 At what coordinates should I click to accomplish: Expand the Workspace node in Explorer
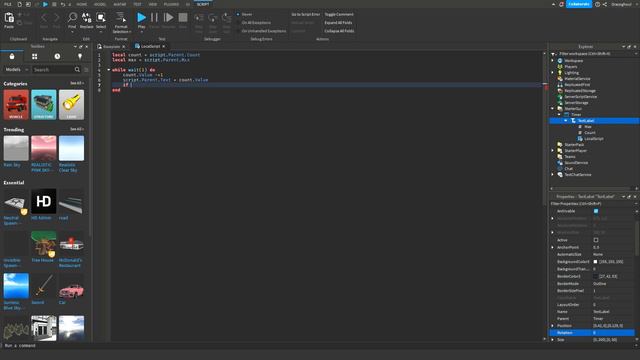click(x=553, y=61)
